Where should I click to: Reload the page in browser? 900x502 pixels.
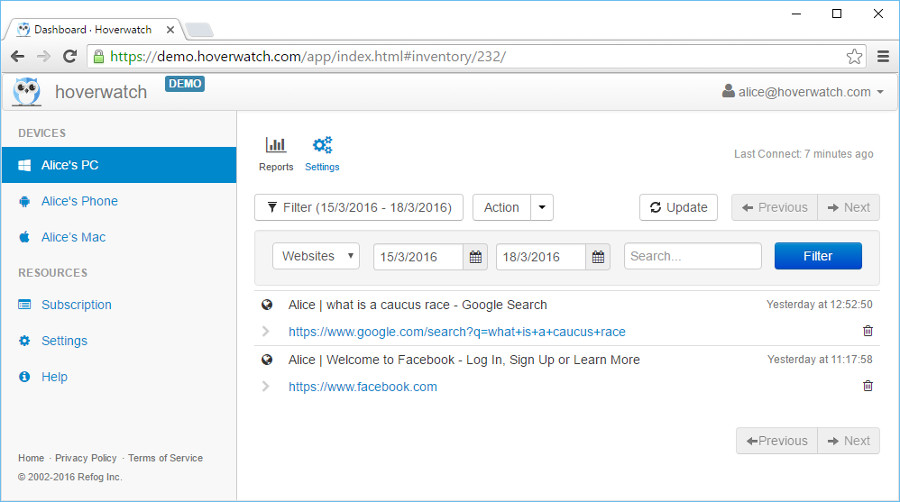[70, 56]
